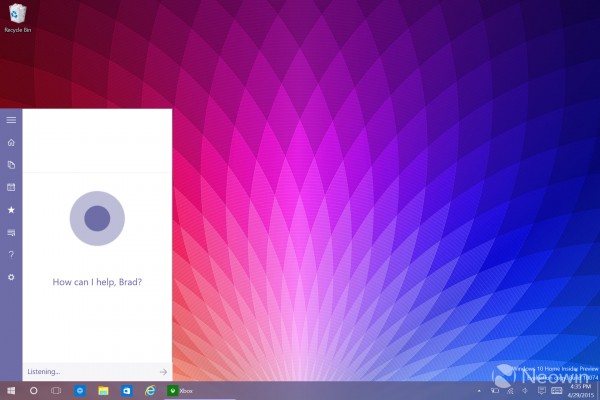Open the Windows Start menu
Image resolution: width=600 pixels, height=400 pixels.
(x=11, y=390)
